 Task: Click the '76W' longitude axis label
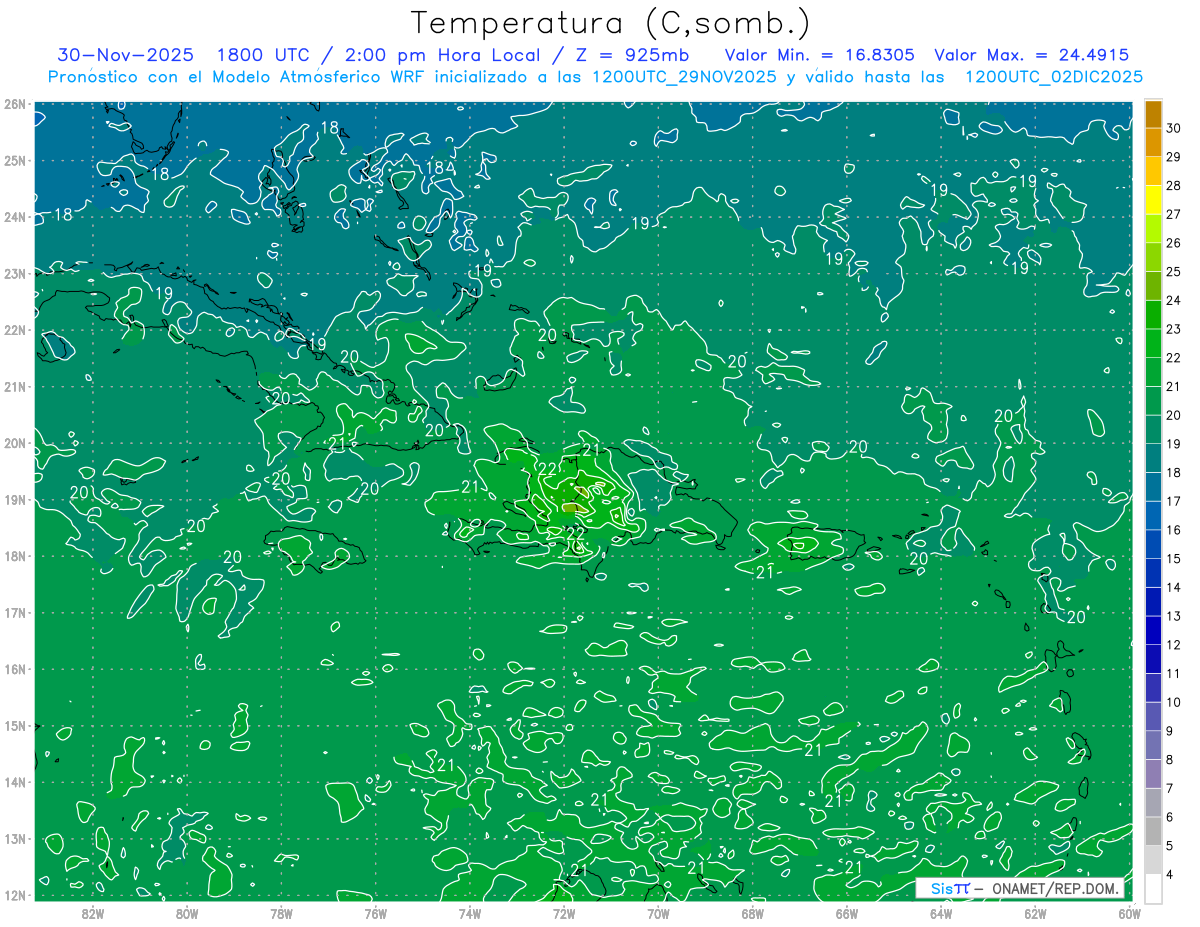376,912
